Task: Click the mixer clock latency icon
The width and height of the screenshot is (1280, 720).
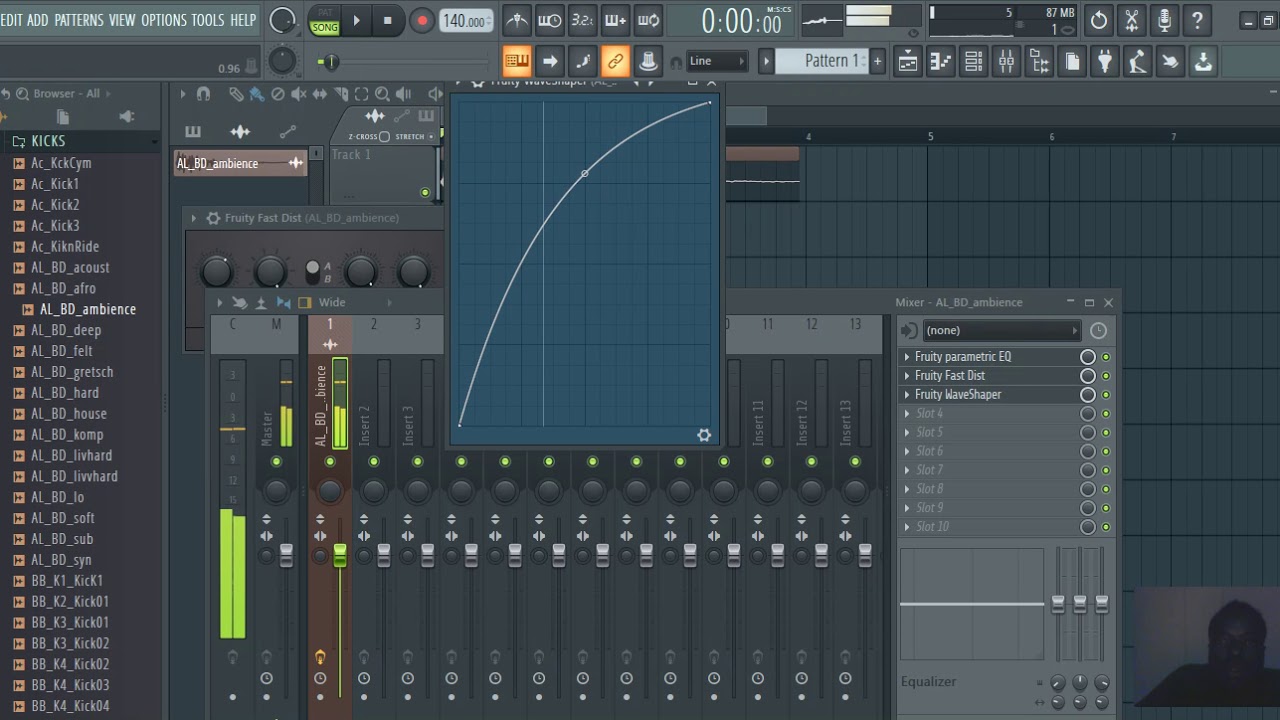Action: pyautogui.click(x=1099, y=330)
